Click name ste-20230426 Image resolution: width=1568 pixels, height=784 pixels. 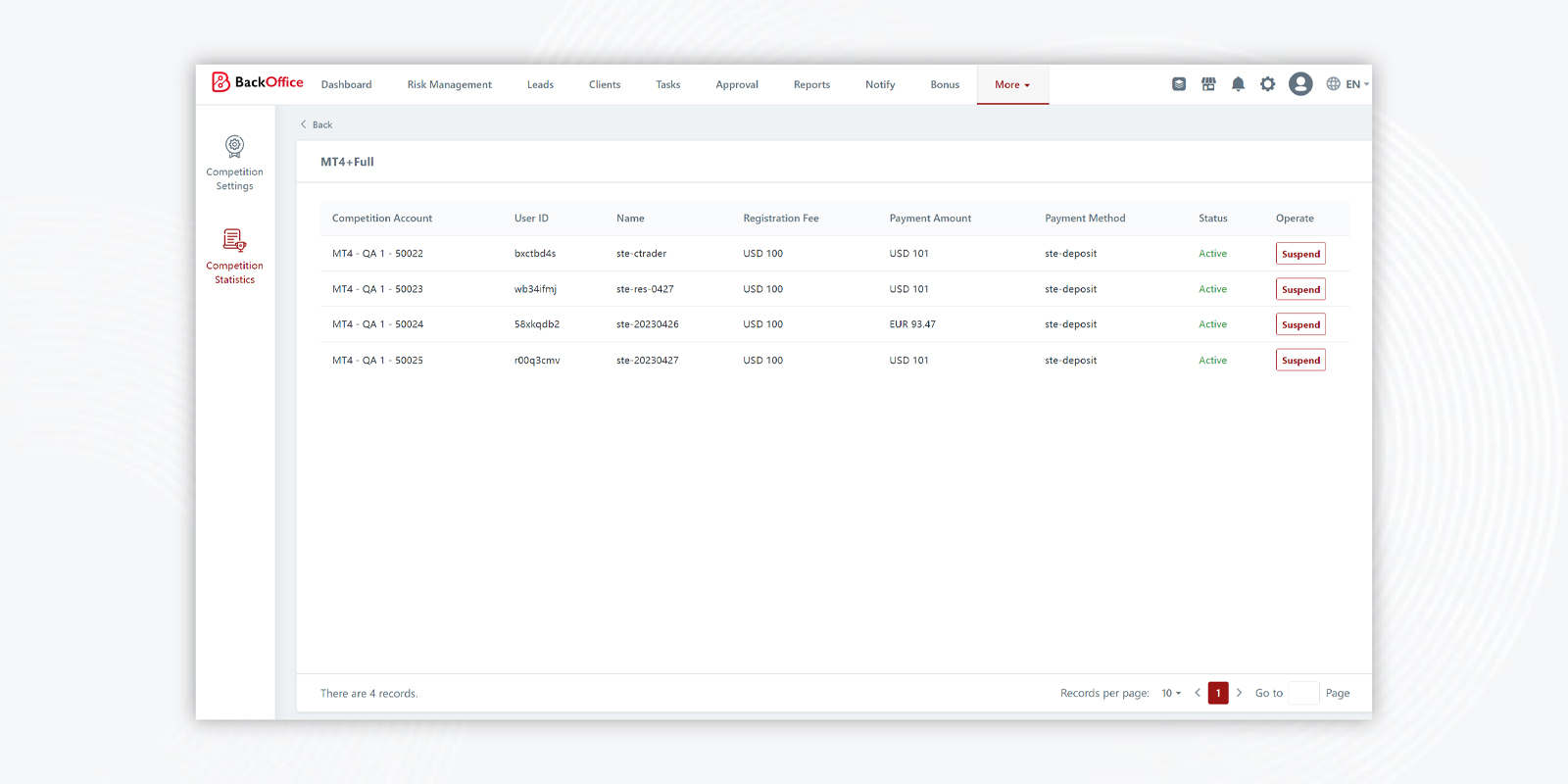[647, 324]
